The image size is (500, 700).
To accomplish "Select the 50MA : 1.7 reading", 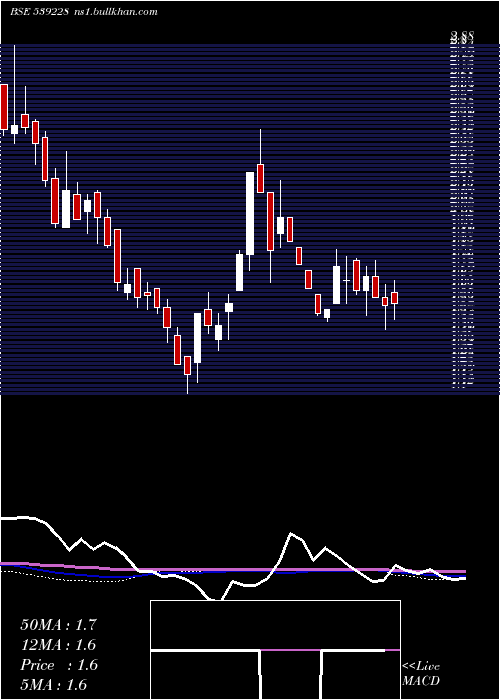I will pos(58,625).
